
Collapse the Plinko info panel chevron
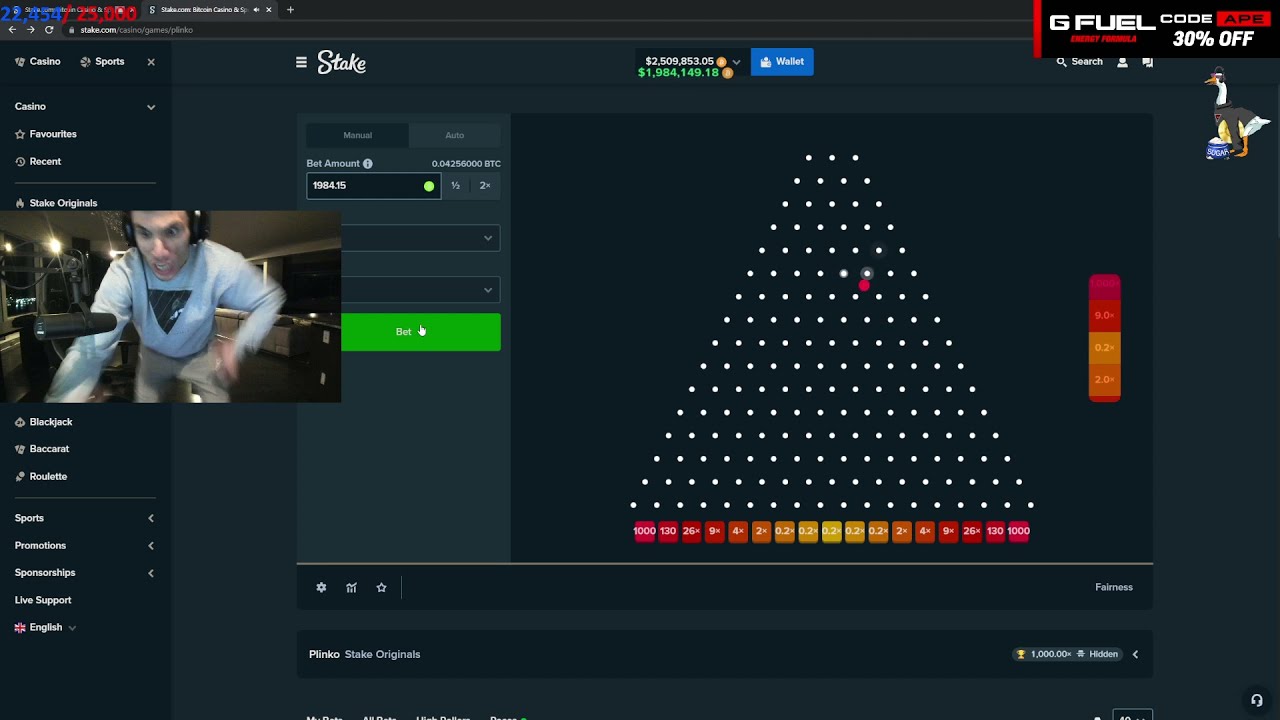pyautogui.click(x=1135, y=654)
